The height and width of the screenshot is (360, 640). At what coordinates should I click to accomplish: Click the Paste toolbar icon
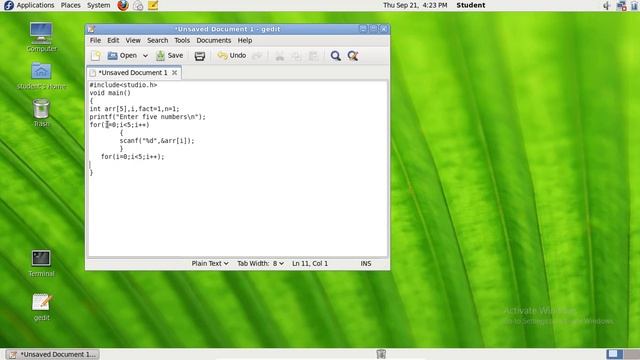point(313,56)
